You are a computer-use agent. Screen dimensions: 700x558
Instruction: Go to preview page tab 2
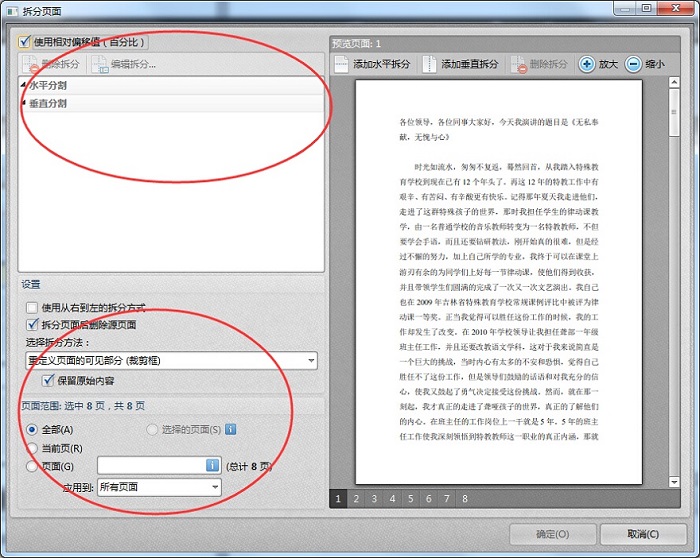[356, 499]
